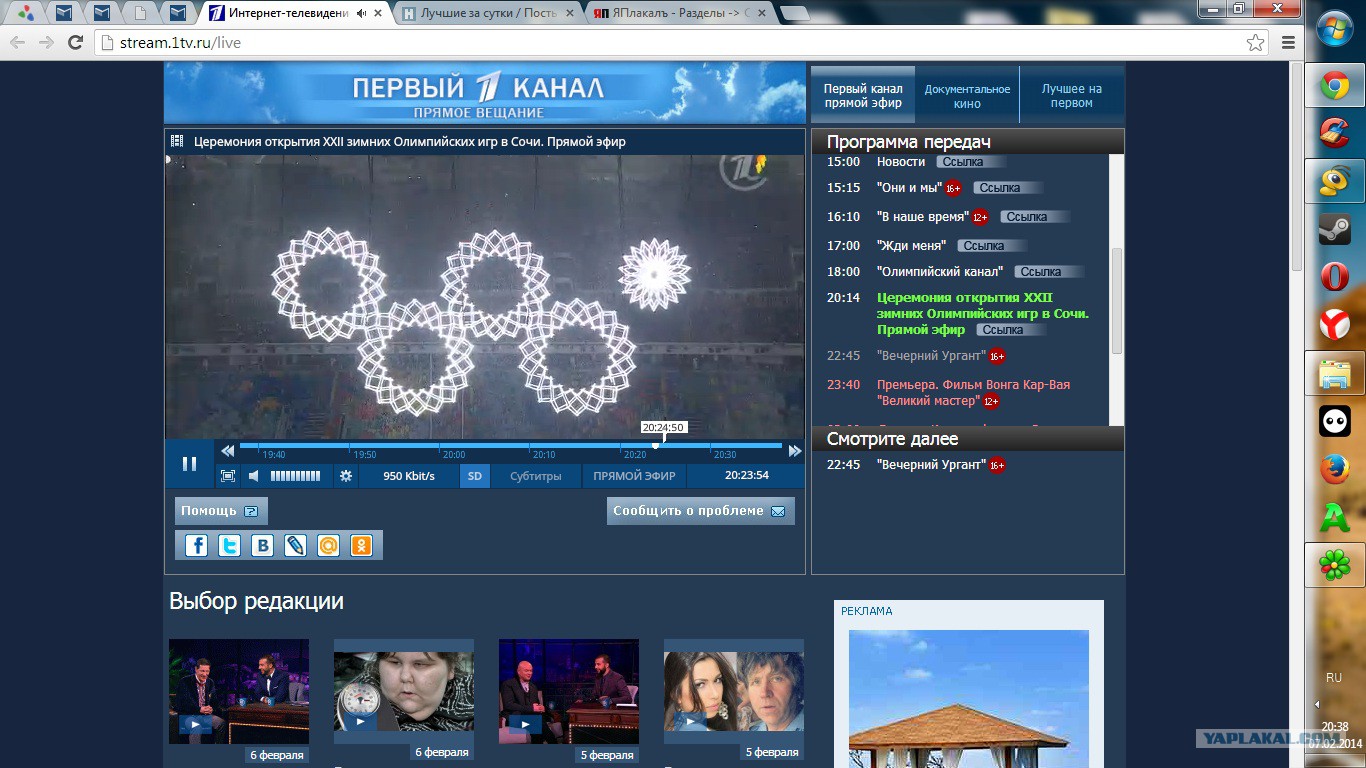Click the 950 Kbit/s bitrate indicator

(409, 476)
